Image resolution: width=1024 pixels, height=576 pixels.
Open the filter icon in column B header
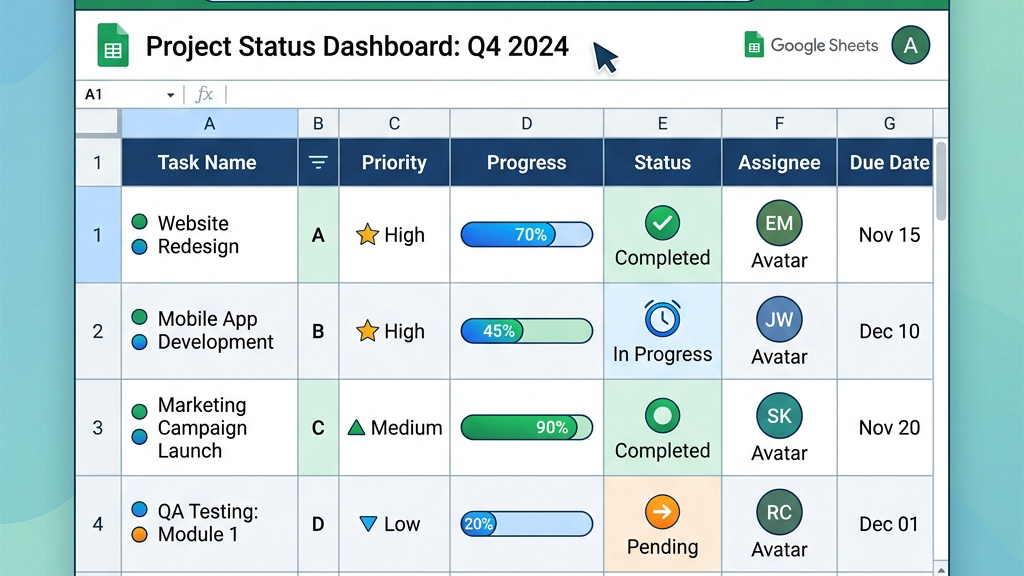318,162
